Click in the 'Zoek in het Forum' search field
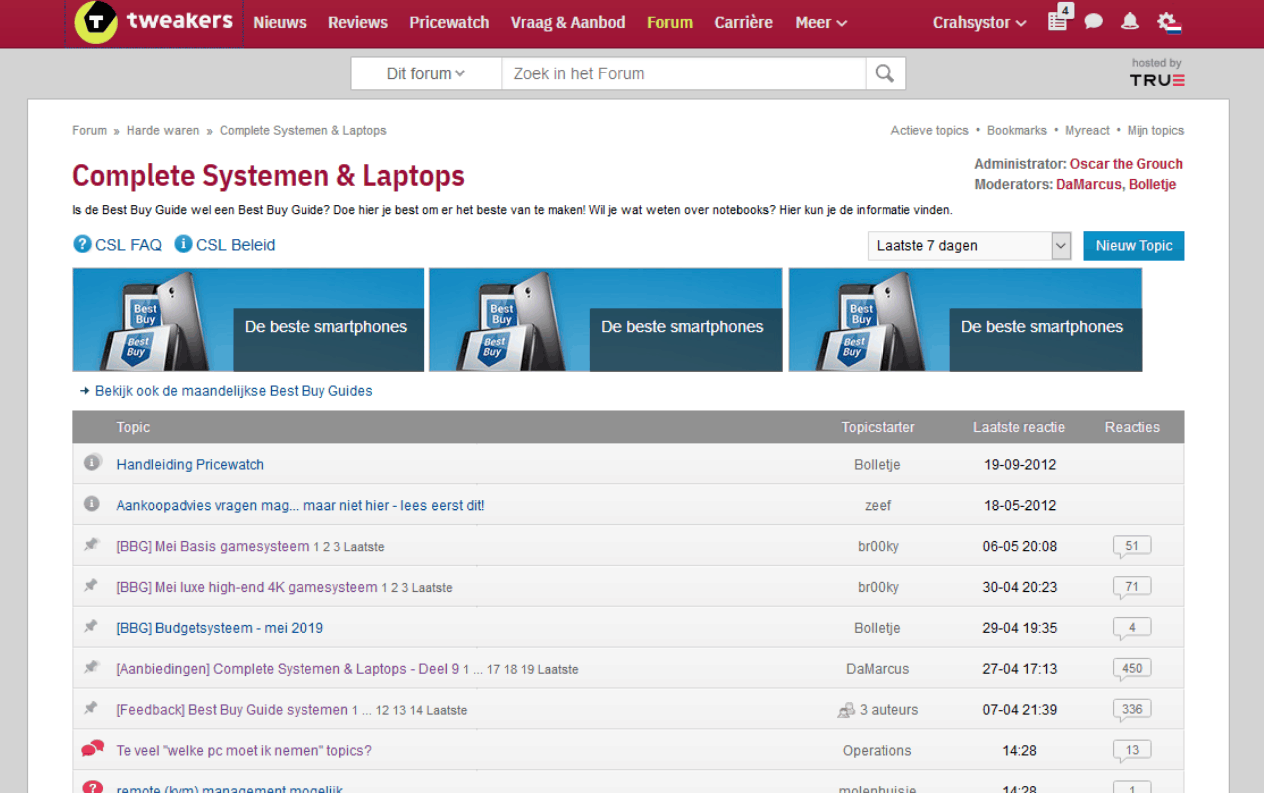Viewport: 1264px width, 793px height. (x=684, y=73)
